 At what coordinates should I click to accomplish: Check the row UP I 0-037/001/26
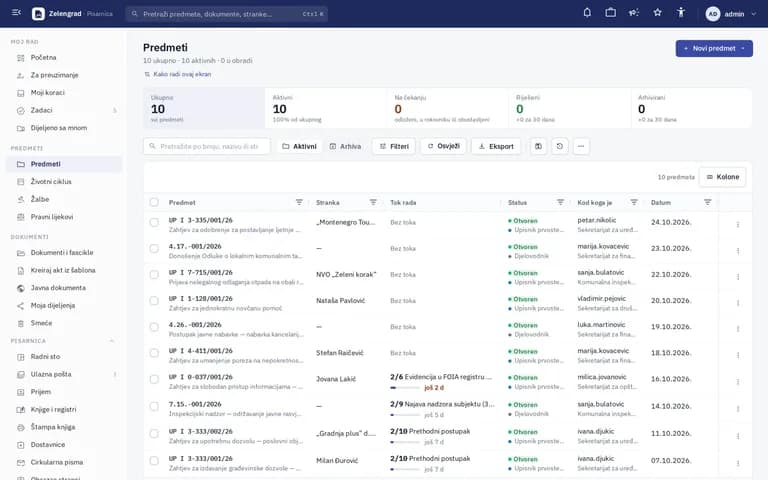coord(154,379)
